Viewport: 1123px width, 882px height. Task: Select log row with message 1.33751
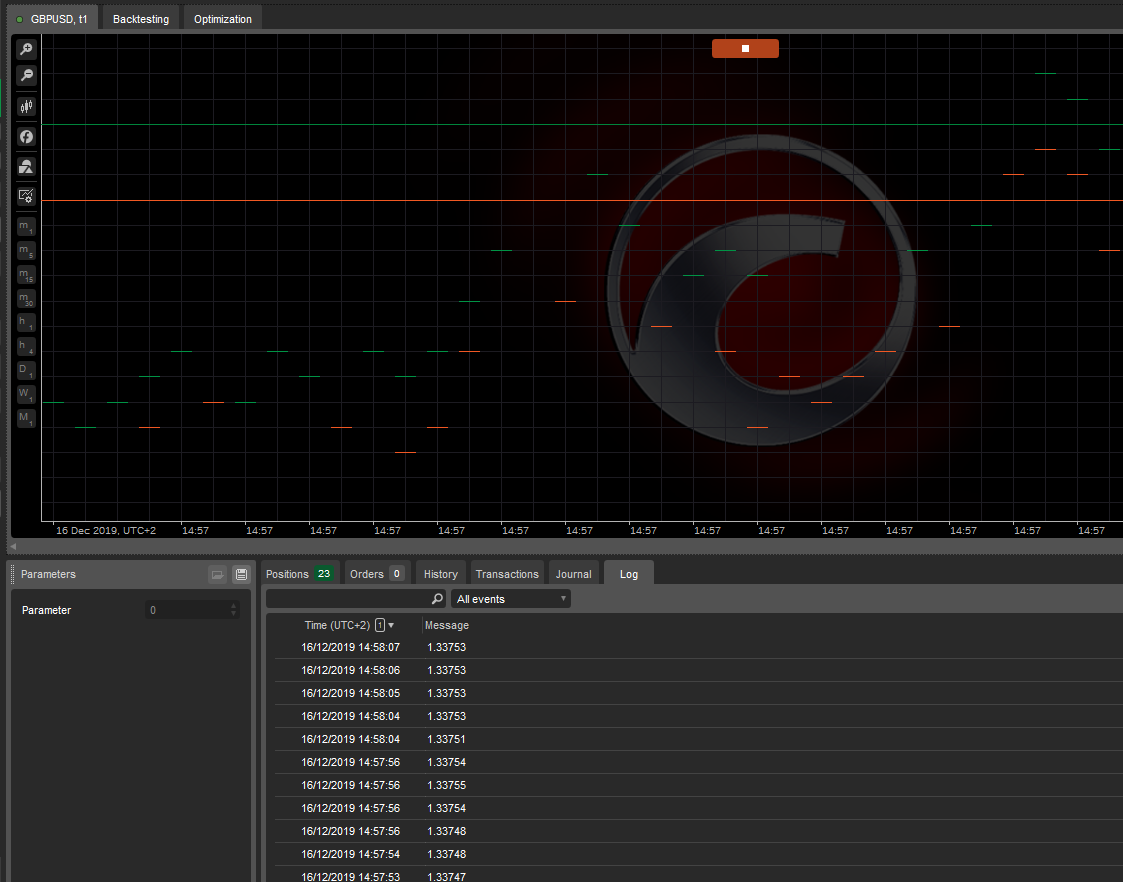698,739
